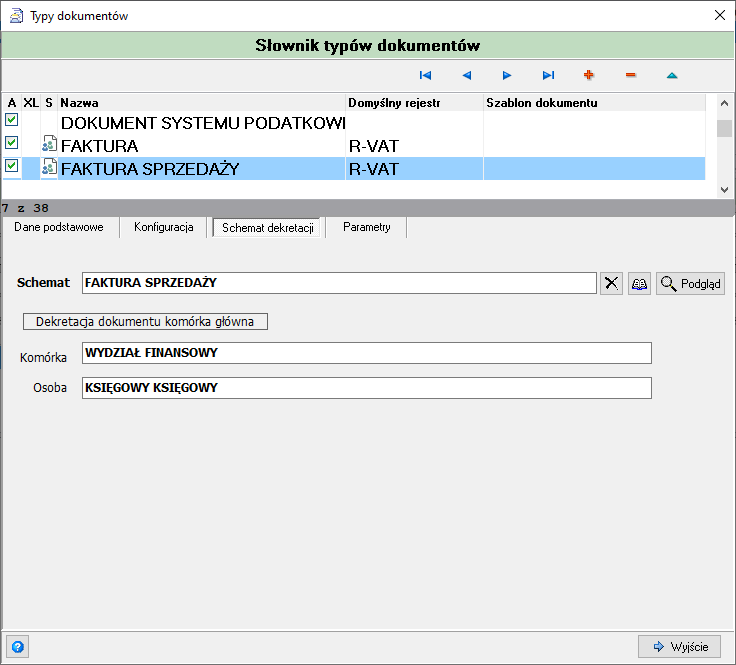Click the Komórka field WYDZIAŁ FINANSOWY

click(x=367, y=353)
